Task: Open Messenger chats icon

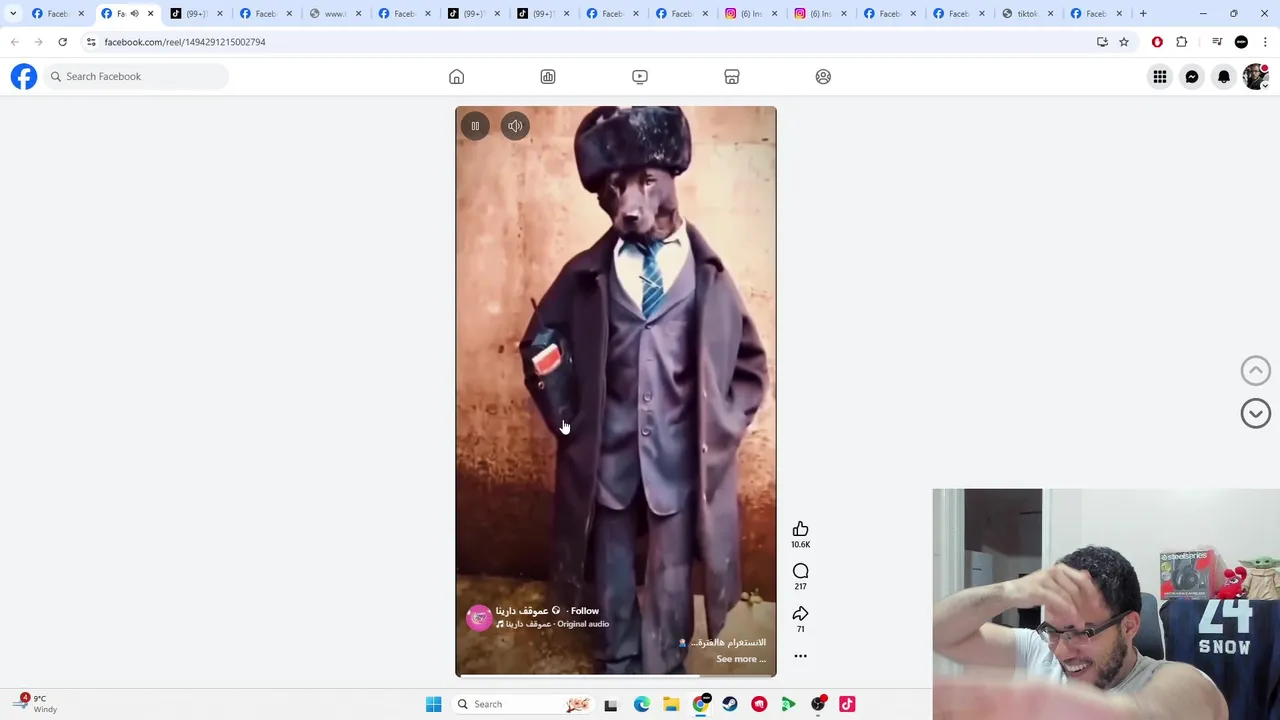Action: pyautogui.click(x=1192, y=77)
